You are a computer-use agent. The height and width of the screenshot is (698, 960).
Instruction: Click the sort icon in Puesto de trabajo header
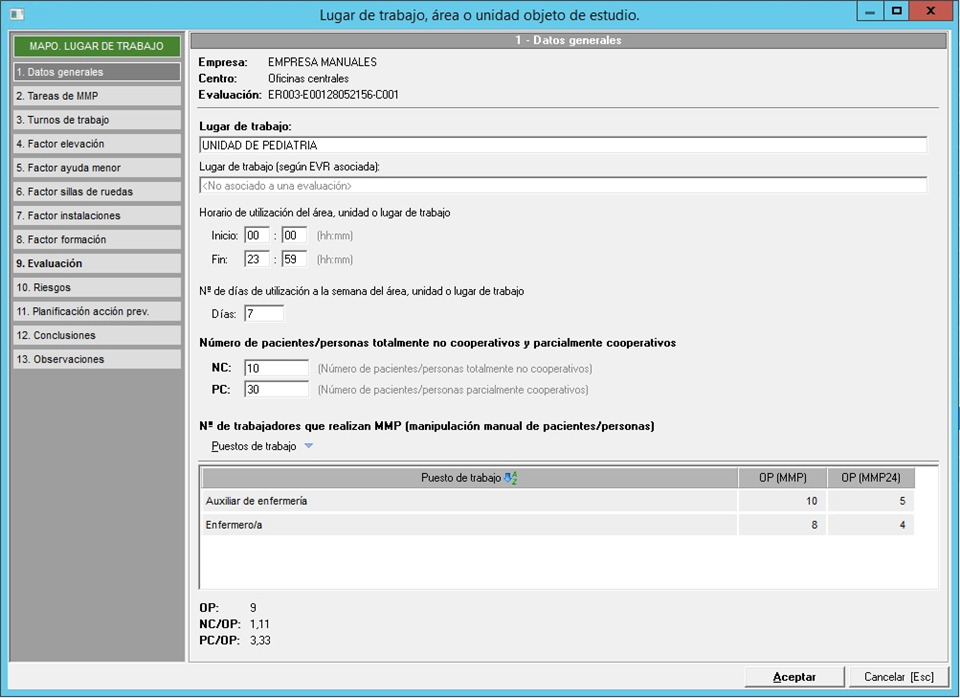pyautogui.click(x=511, y=478)
